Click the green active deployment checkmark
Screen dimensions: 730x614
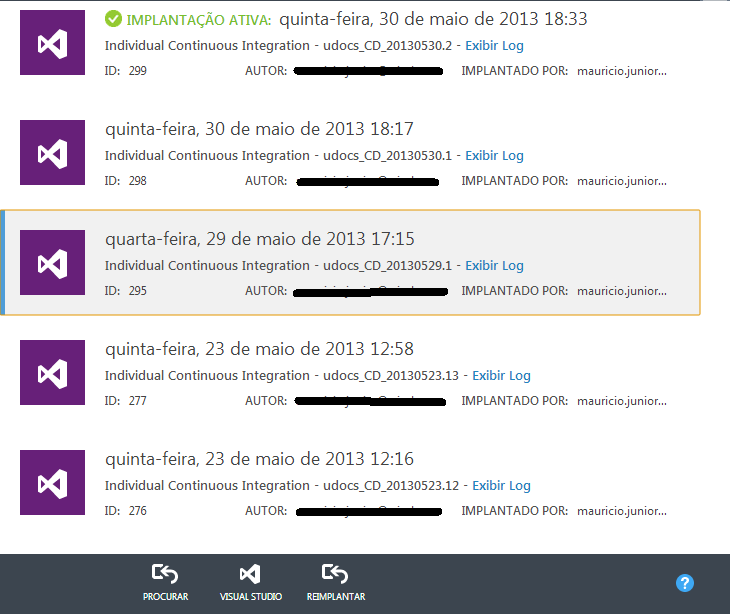pyautogui.click(x=113, y=19)
